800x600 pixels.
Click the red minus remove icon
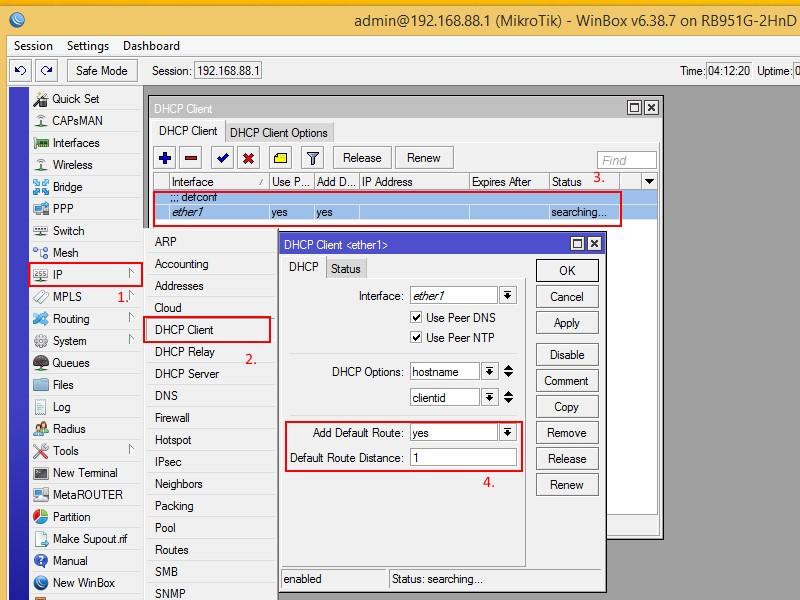[191, 158]
